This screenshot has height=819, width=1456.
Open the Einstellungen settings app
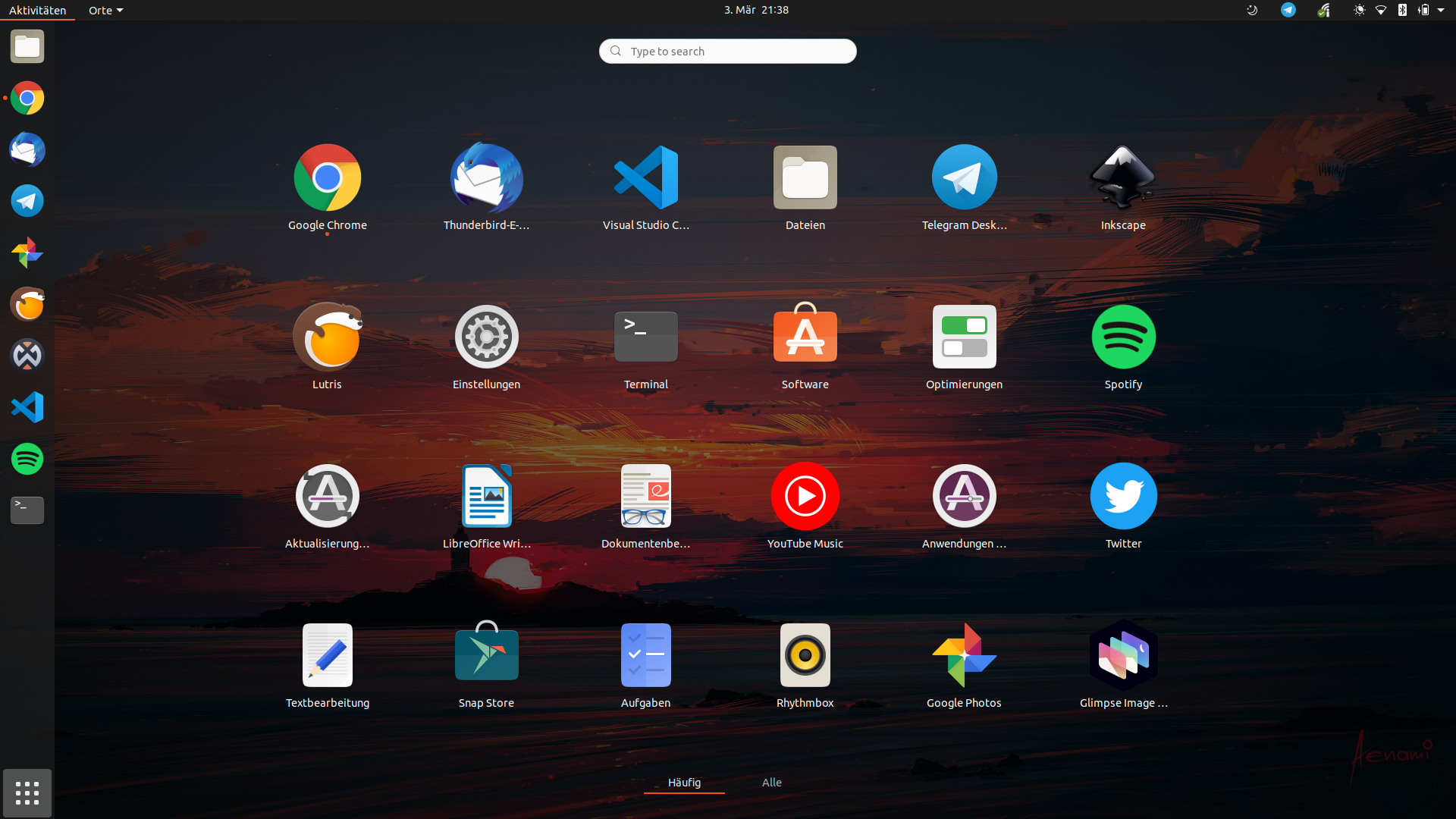487,337
